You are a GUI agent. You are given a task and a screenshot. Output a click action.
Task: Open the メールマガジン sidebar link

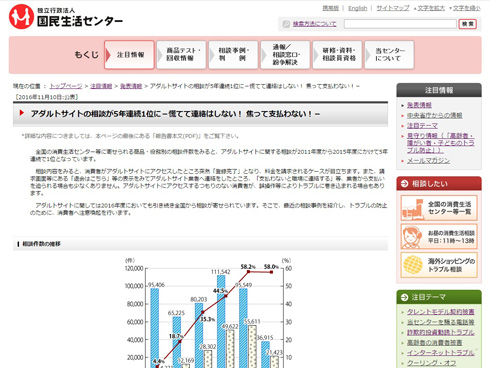coord(428,161)
